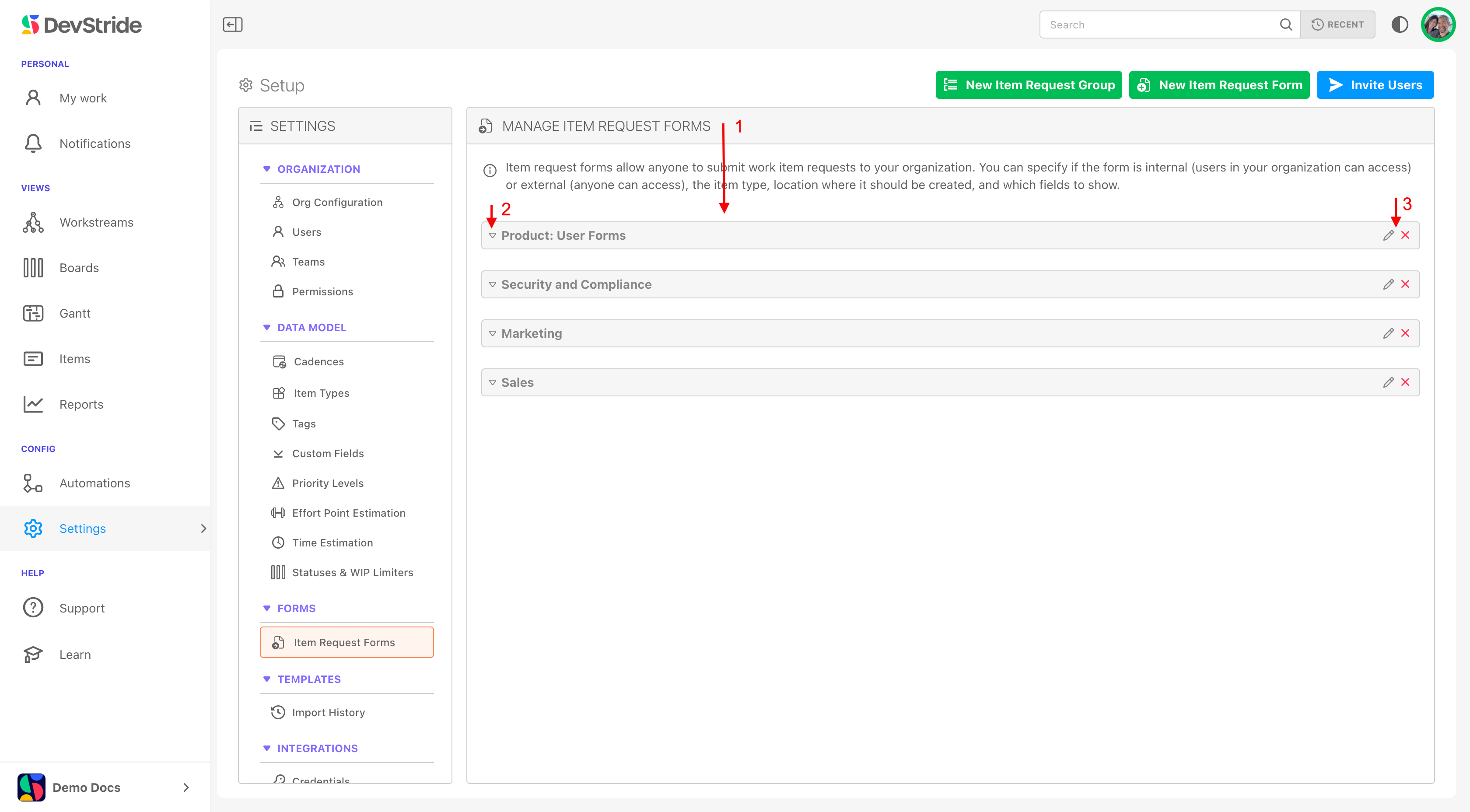This screenshot has height=812, width=1470.
Task: Expand the Marketing form group
Action: pos(493,333)
